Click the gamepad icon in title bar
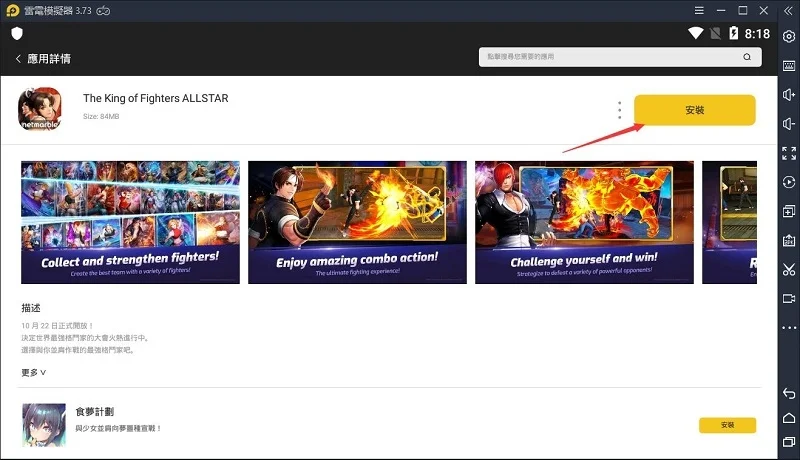Image resolution: width=800 pixels, height=460 pixels. click(103, 11)
